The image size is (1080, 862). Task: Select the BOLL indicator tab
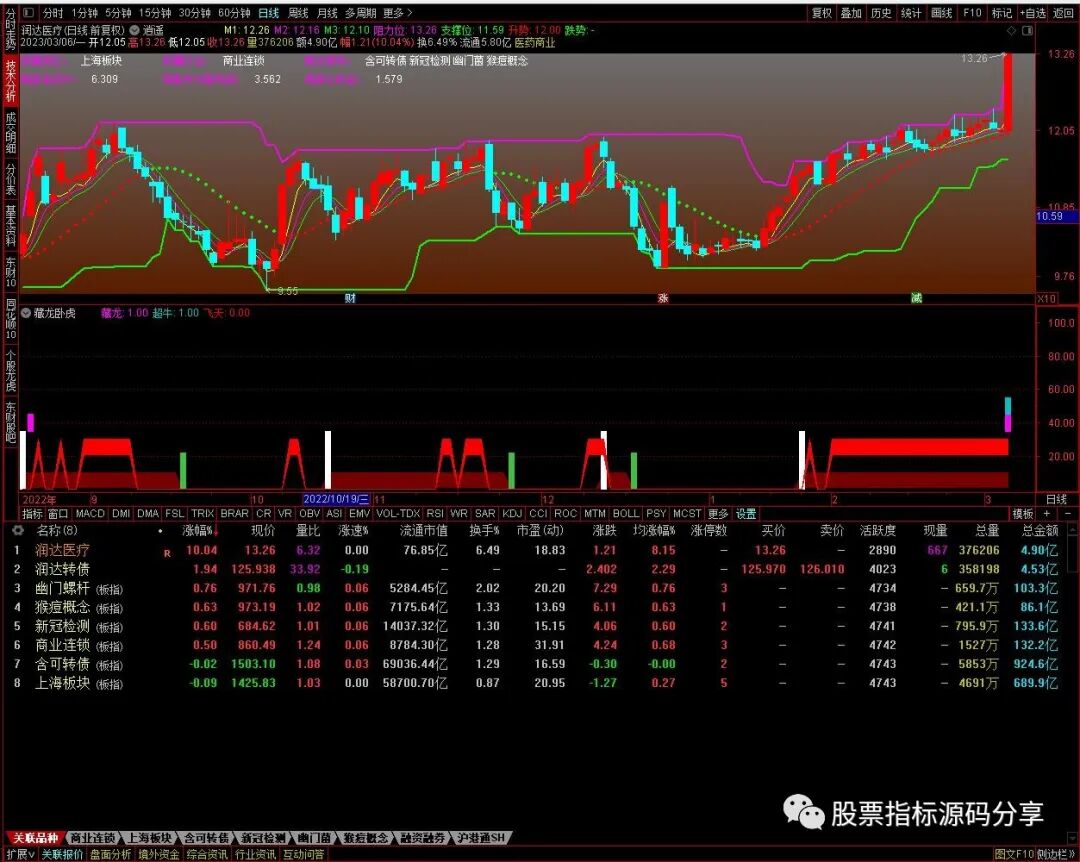click(x=626, y=513)
